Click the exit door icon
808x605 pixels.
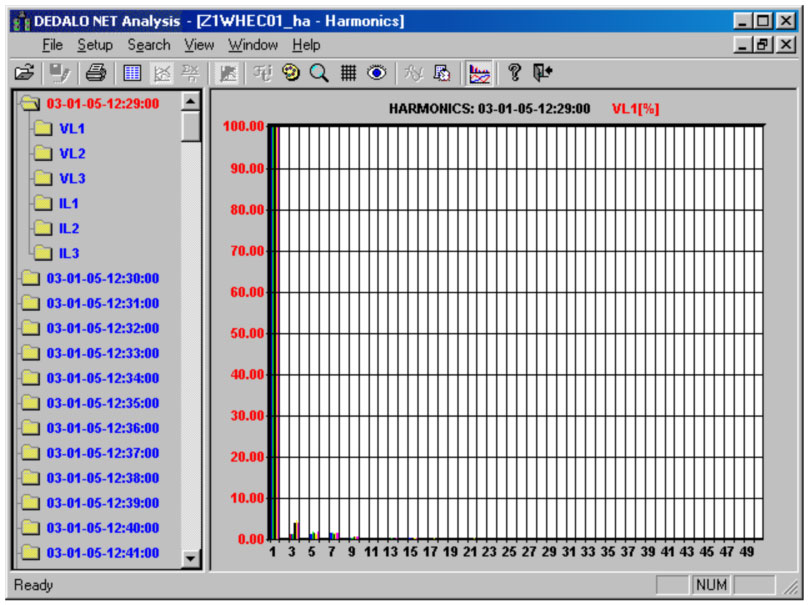coord(543,72)
